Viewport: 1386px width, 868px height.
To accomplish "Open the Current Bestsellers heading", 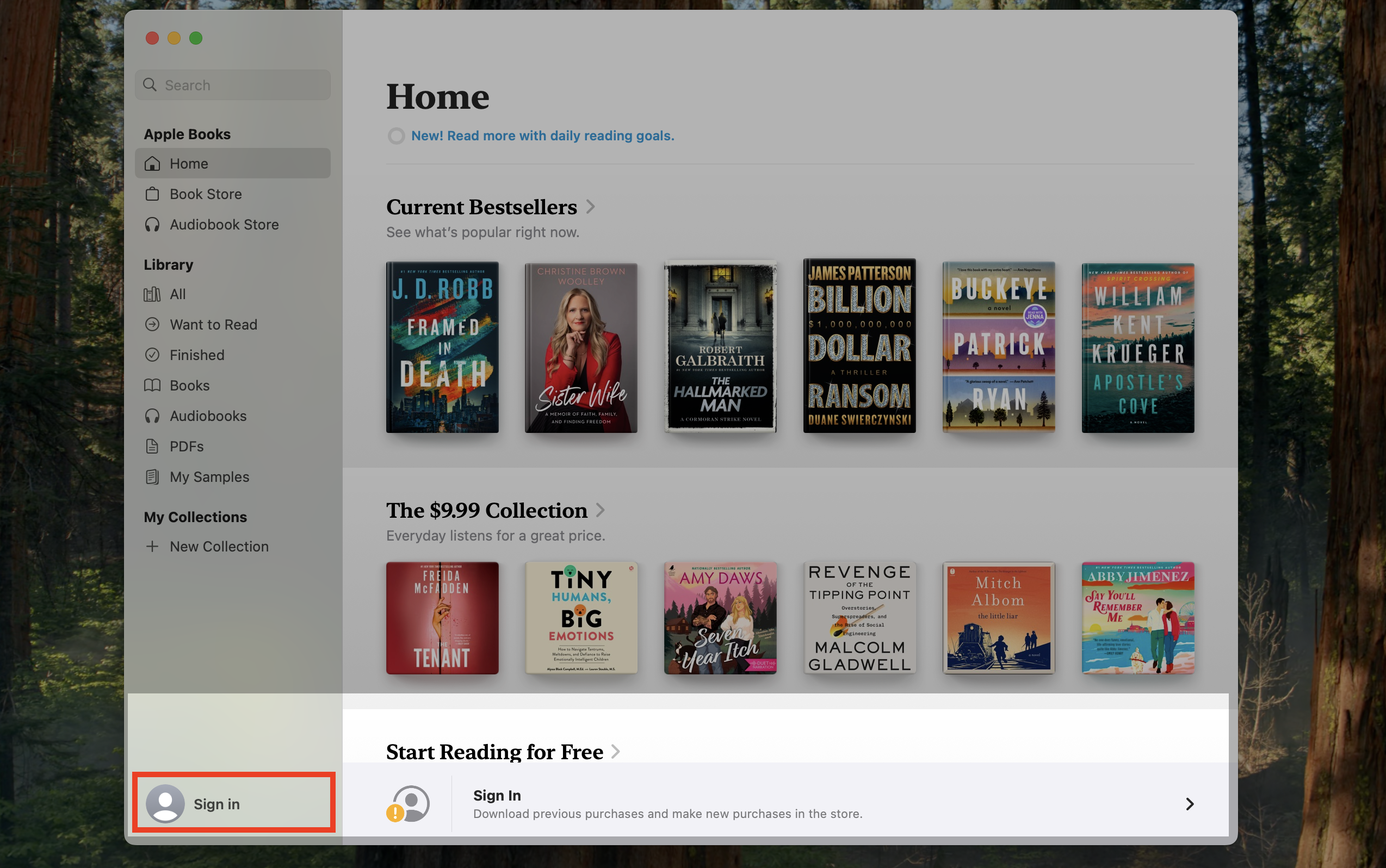I will (481, 207).
